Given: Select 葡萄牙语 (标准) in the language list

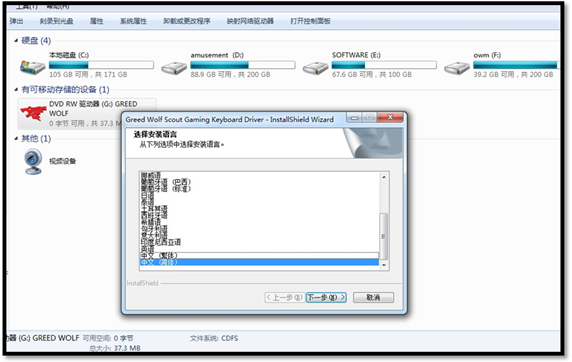Looking at the screenshot, I should (259, 189).
